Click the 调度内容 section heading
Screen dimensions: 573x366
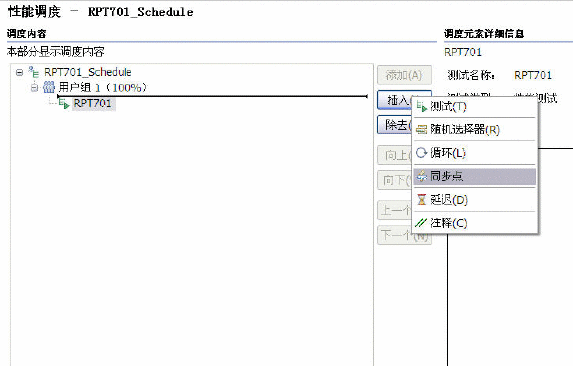[26, 34]
